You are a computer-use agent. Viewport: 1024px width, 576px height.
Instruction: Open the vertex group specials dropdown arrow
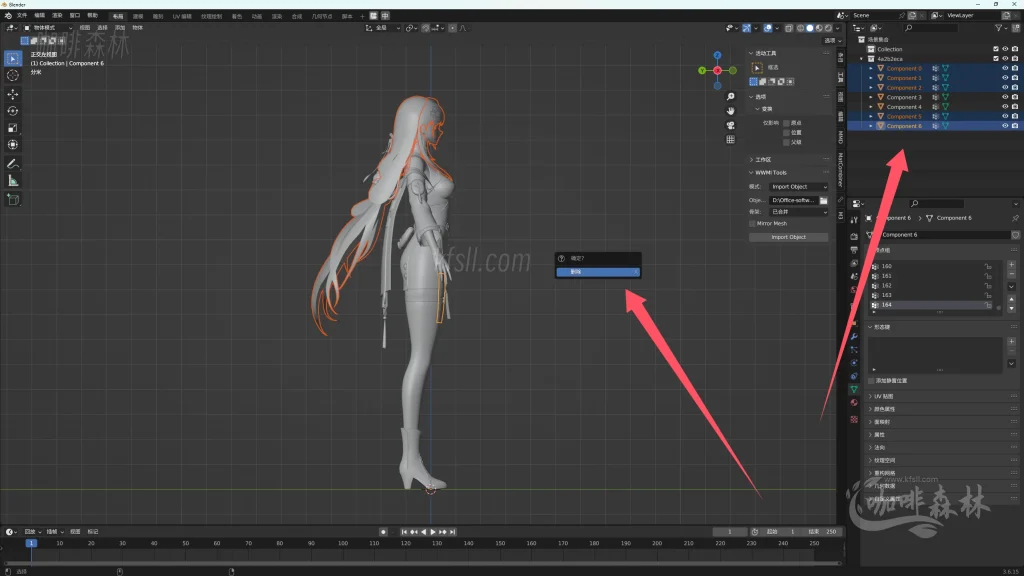click(x=1011, y=287)
